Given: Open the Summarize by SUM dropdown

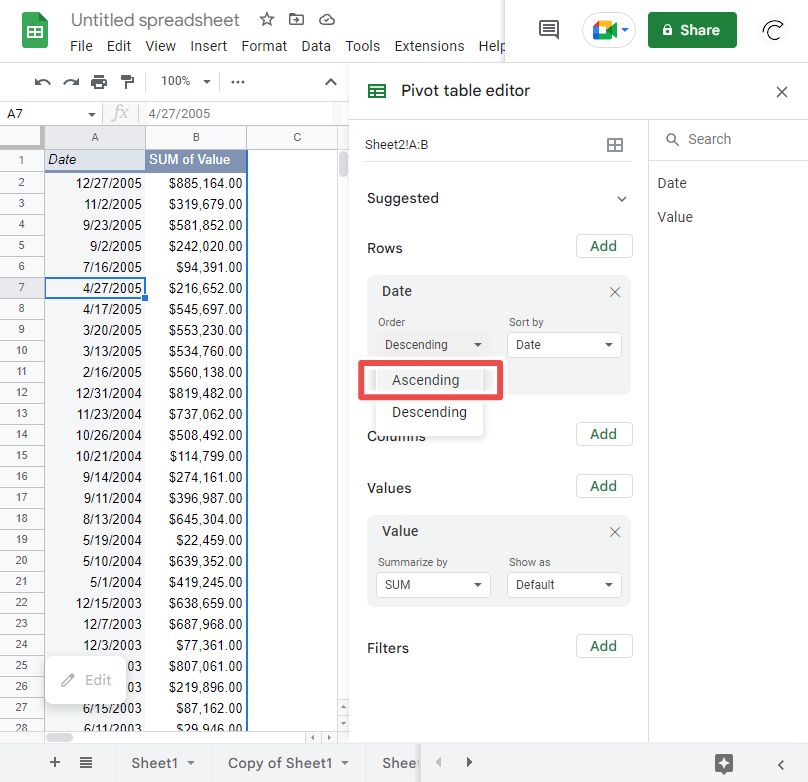Looking at the screenshot, I should tap(433, 585).
